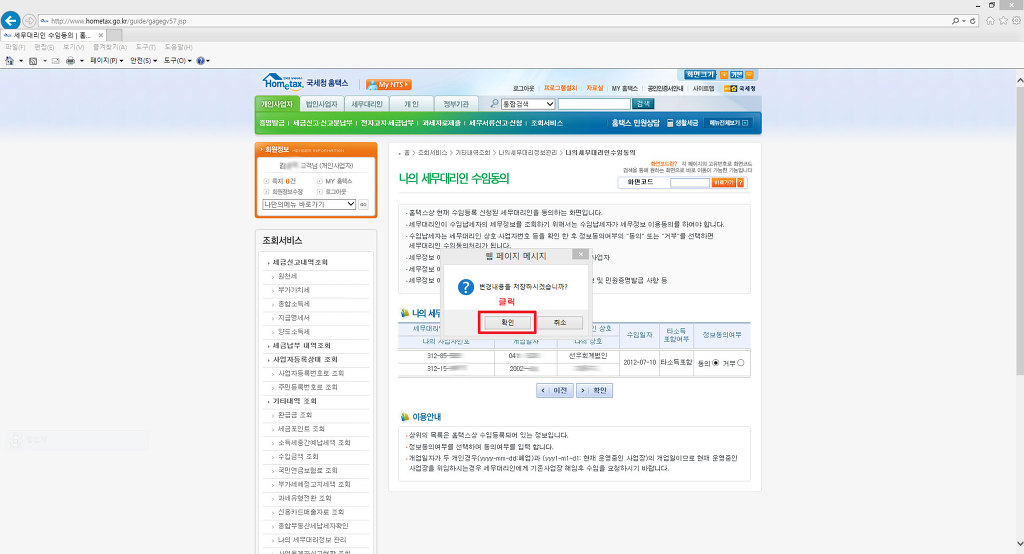Click the orange question mark beside 바로가기
This screenshot has width=1024, height=554.
[x=741, y=183]
